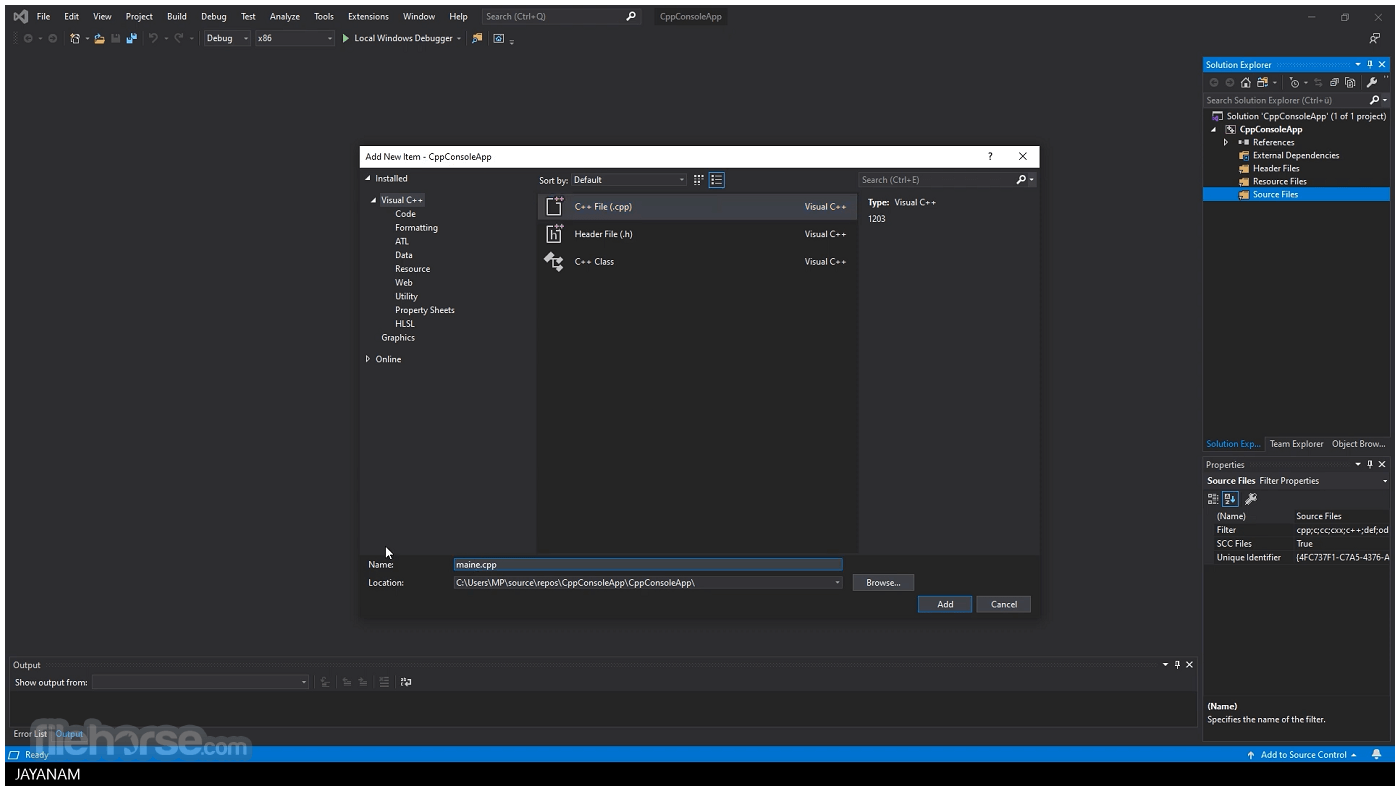This screenshot has width=1400, height=791.
Task: Select the Header File (.h) template
Action: pyautogui.click(x=697, y=234)
